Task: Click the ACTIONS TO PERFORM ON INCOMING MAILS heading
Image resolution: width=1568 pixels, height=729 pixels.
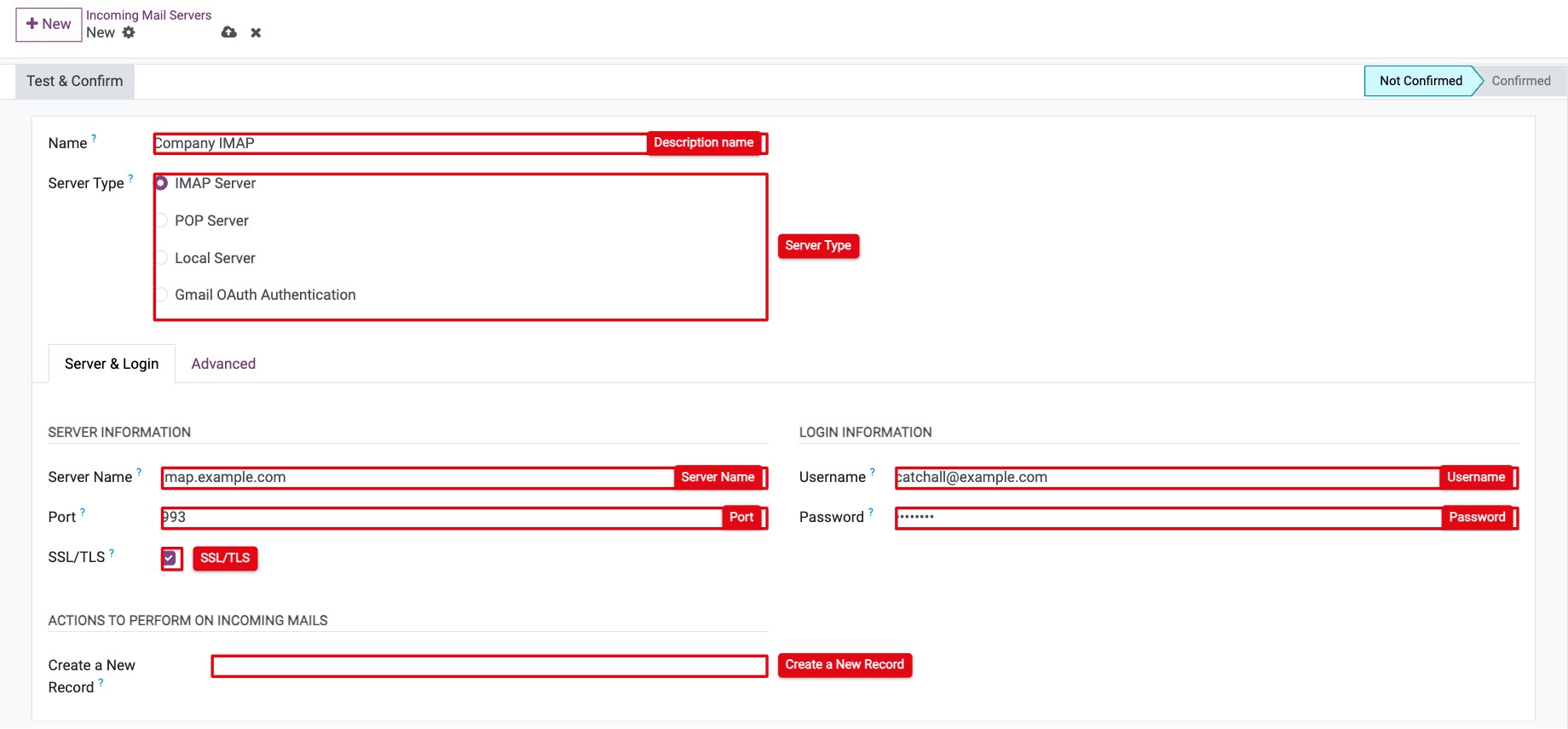Action: (188, 621)
